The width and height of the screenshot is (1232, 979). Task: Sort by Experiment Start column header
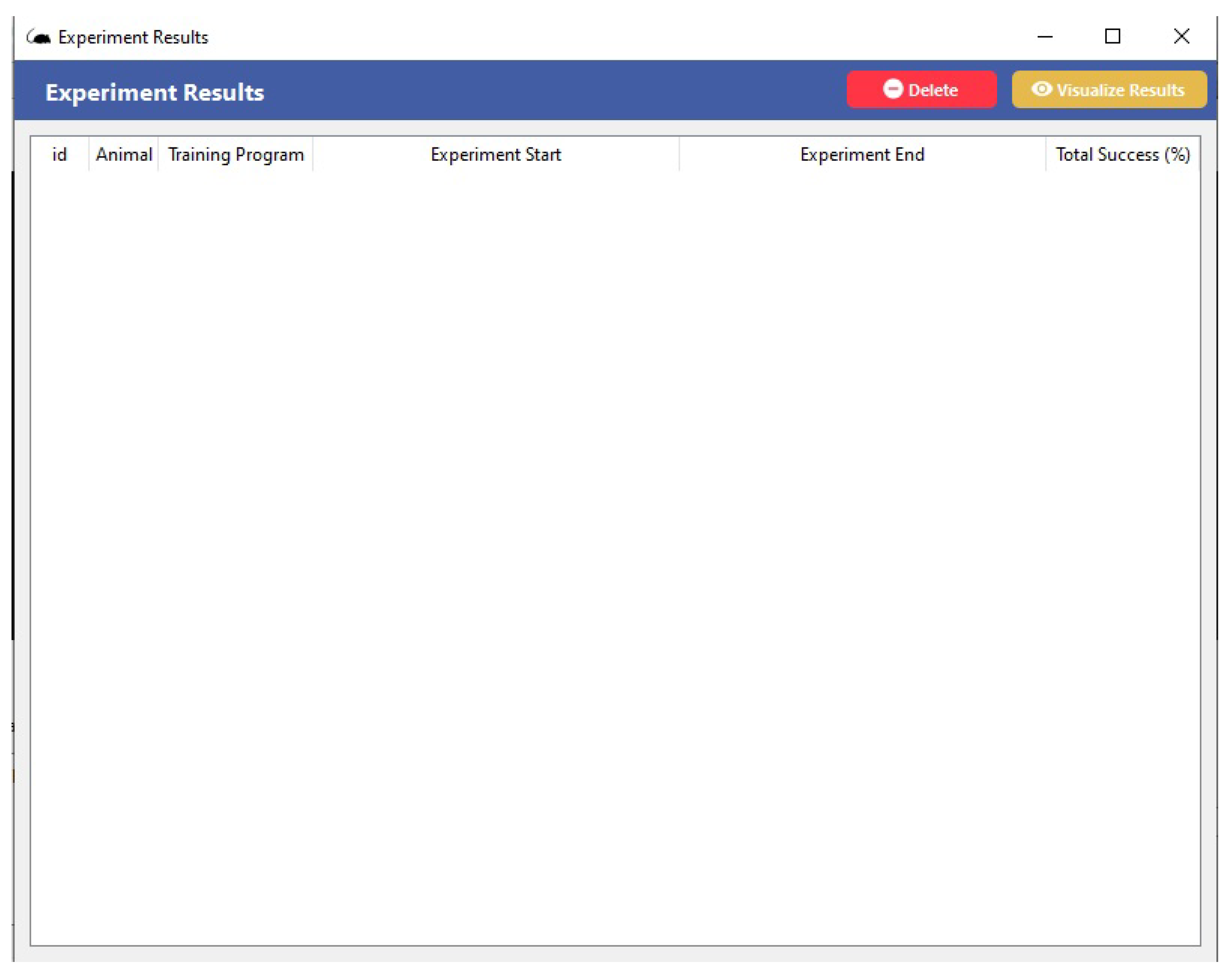coord(496,155)
